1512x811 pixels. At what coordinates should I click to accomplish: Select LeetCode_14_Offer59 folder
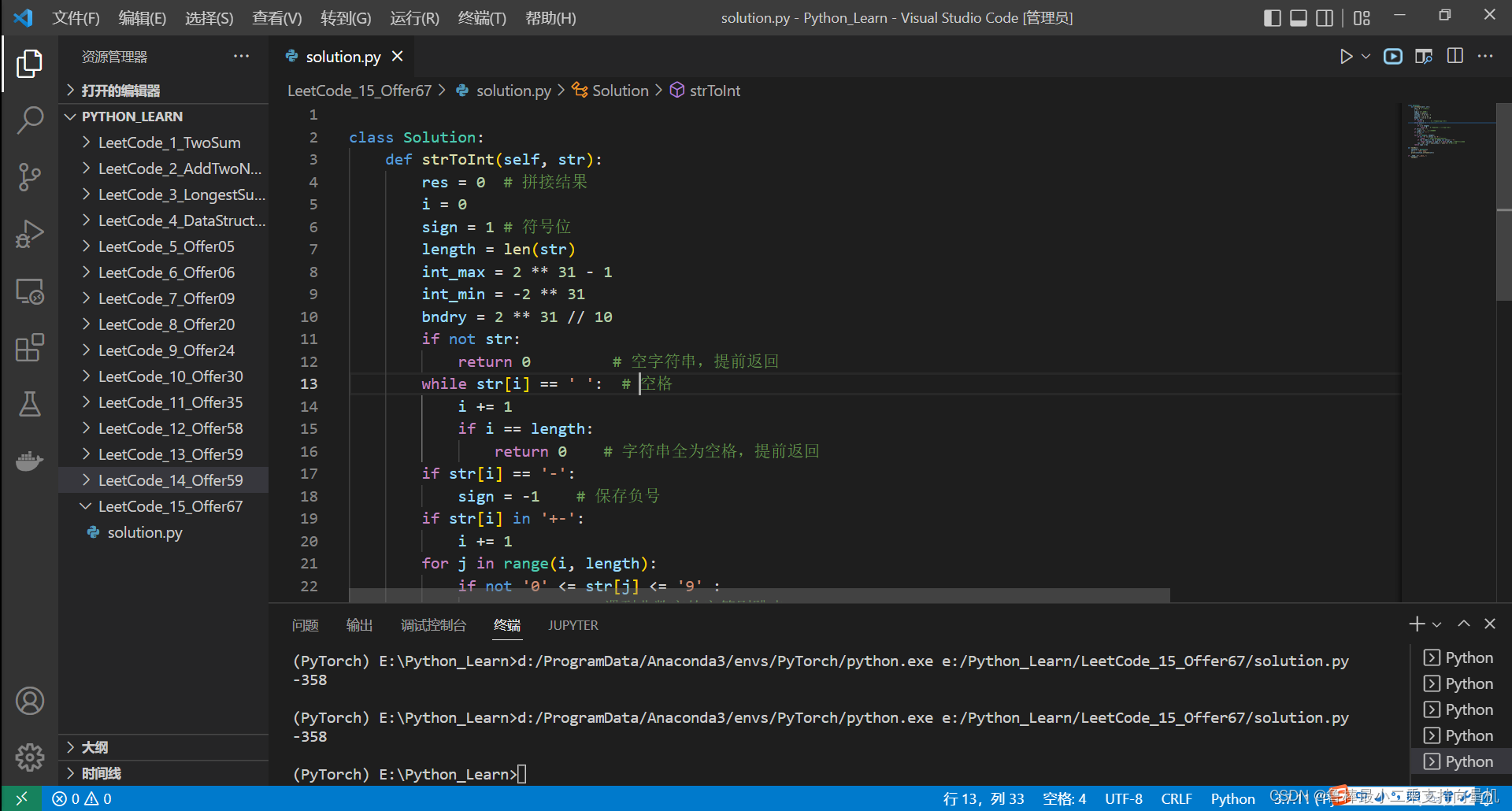pyautogui.click(x=164, y=480)
